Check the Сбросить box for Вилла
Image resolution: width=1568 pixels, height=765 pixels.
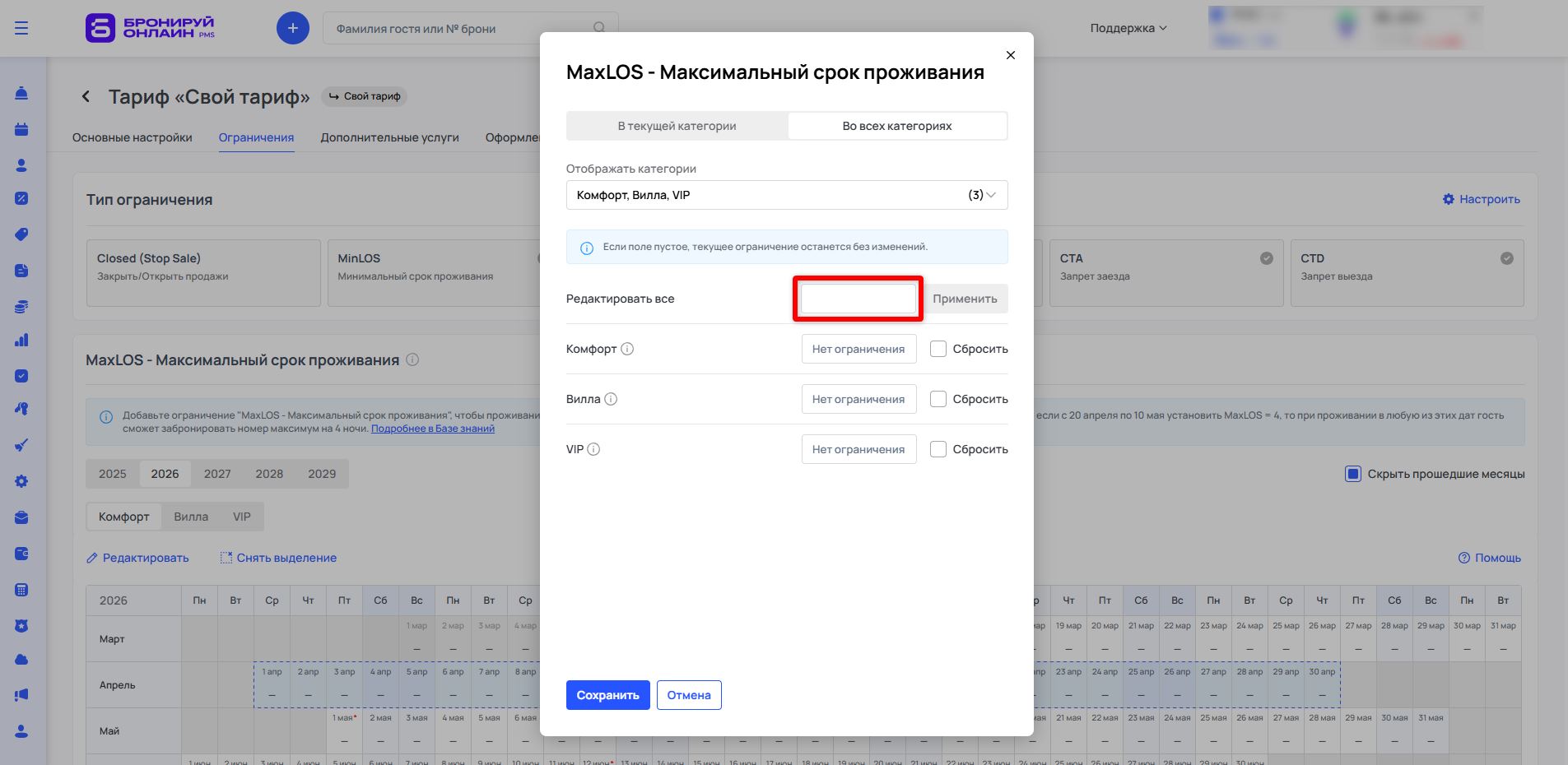[x=938, y=399]
